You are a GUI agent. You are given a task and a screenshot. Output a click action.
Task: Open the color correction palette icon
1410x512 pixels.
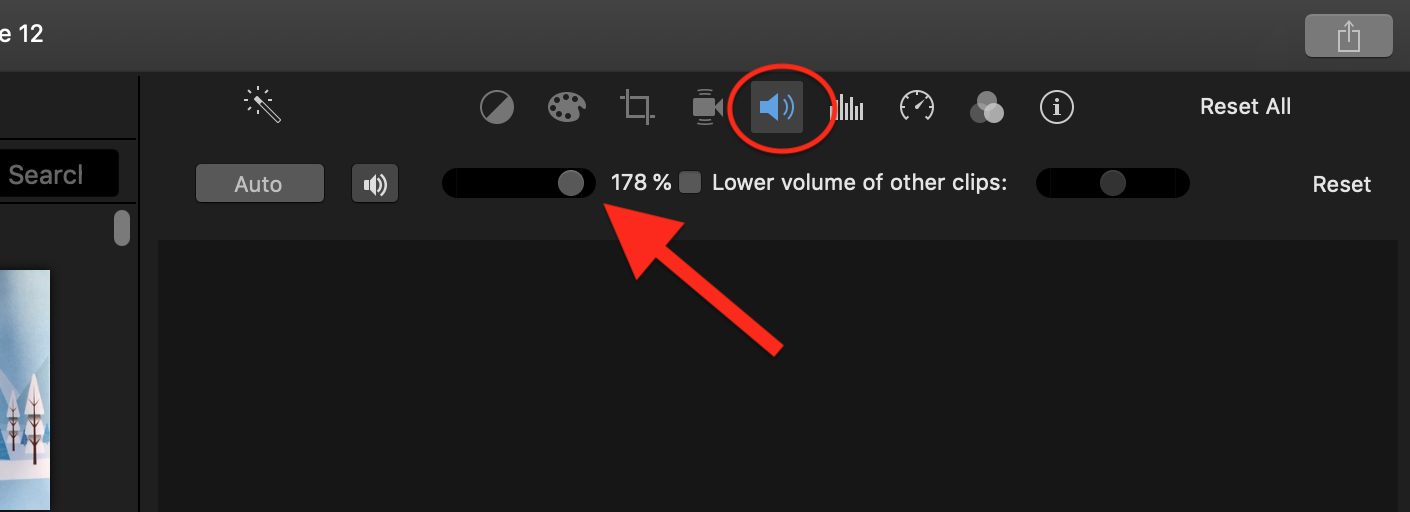coord(567,107)
